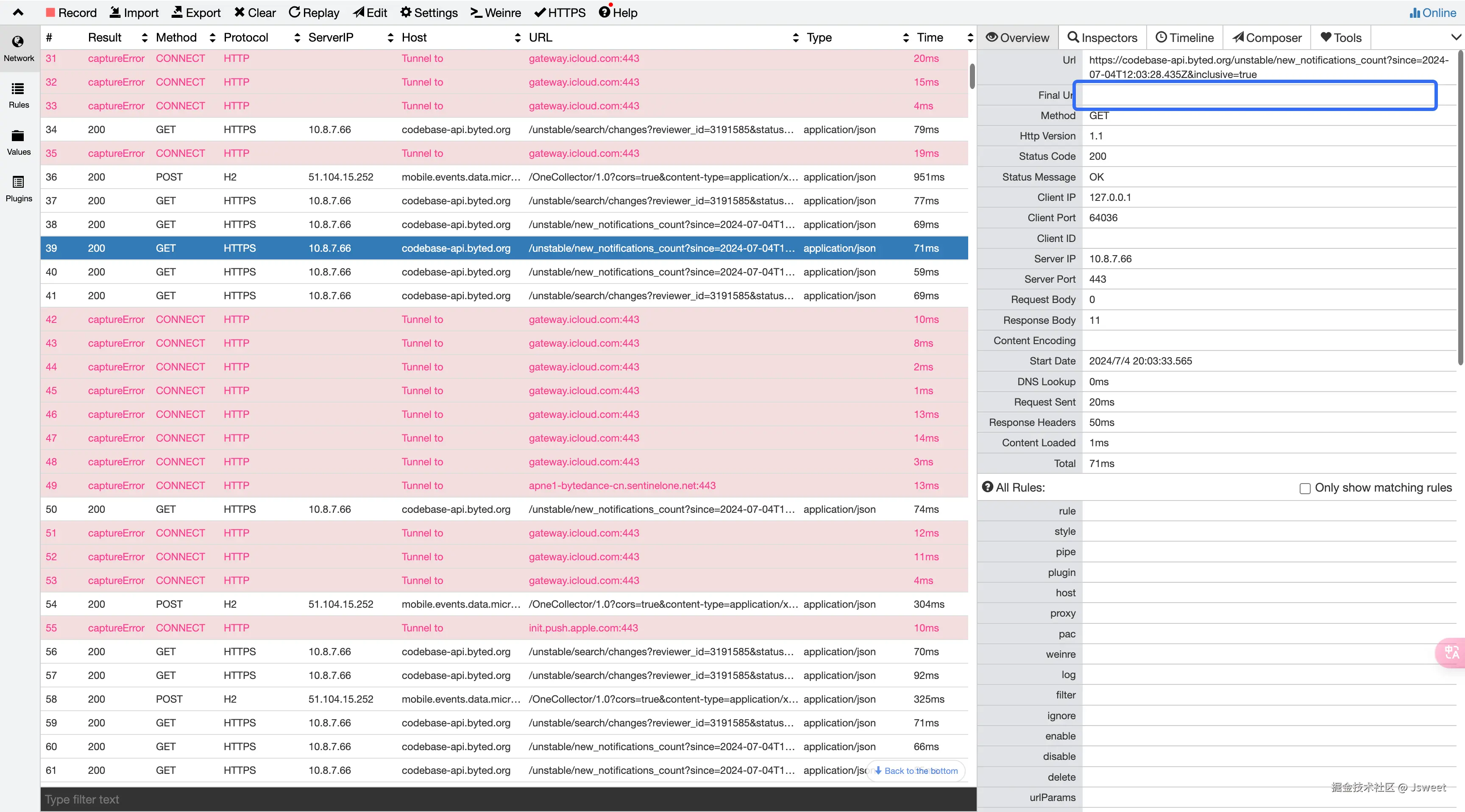Switch to the Inspectors tab
Screen dimensions: 1465x812
tap(1102, 38)
